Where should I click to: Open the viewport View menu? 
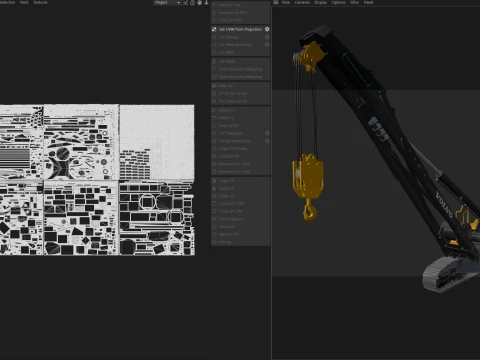pos(286,2)
